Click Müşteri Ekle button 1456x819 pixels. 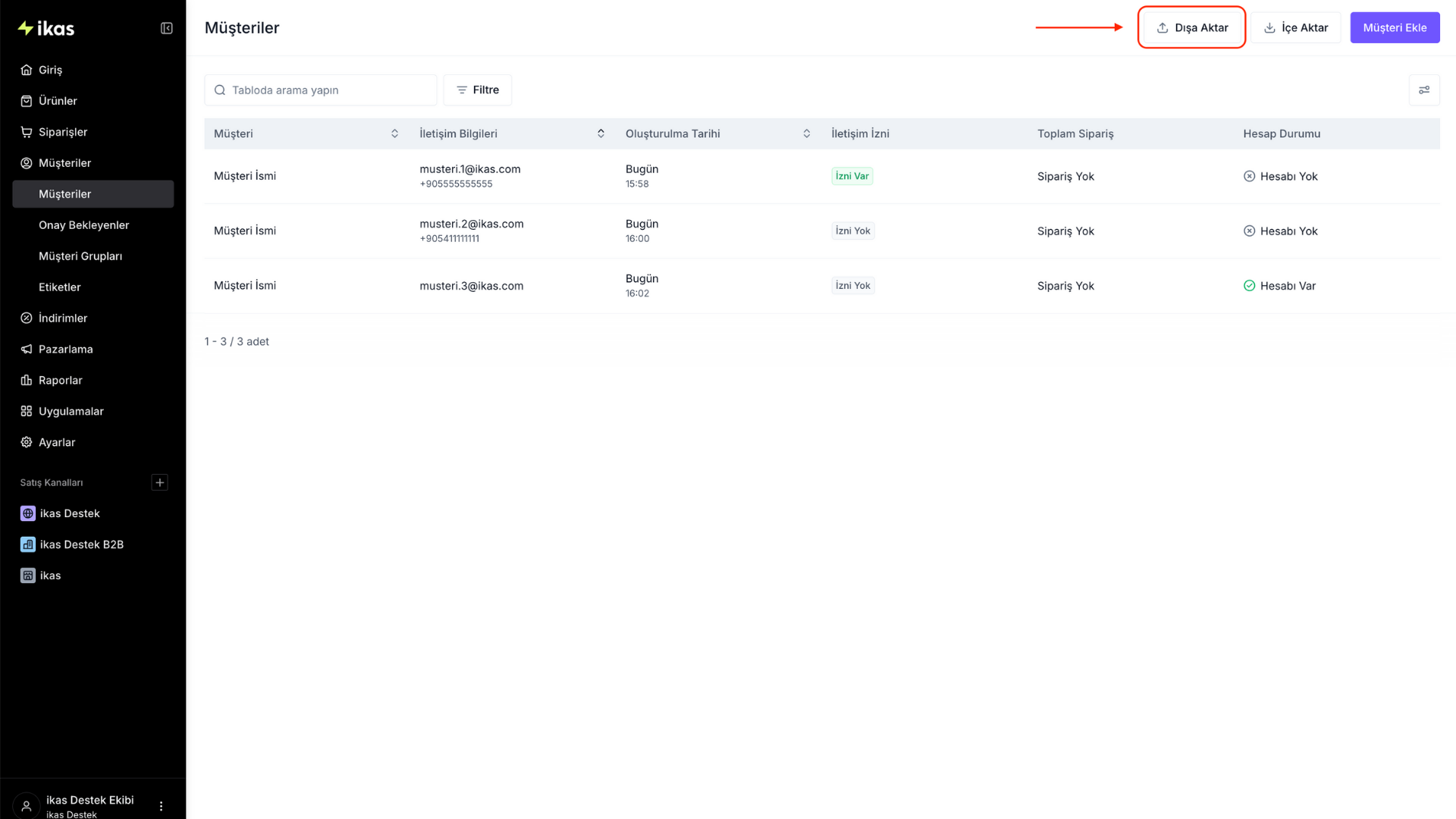click(1395, 28)
